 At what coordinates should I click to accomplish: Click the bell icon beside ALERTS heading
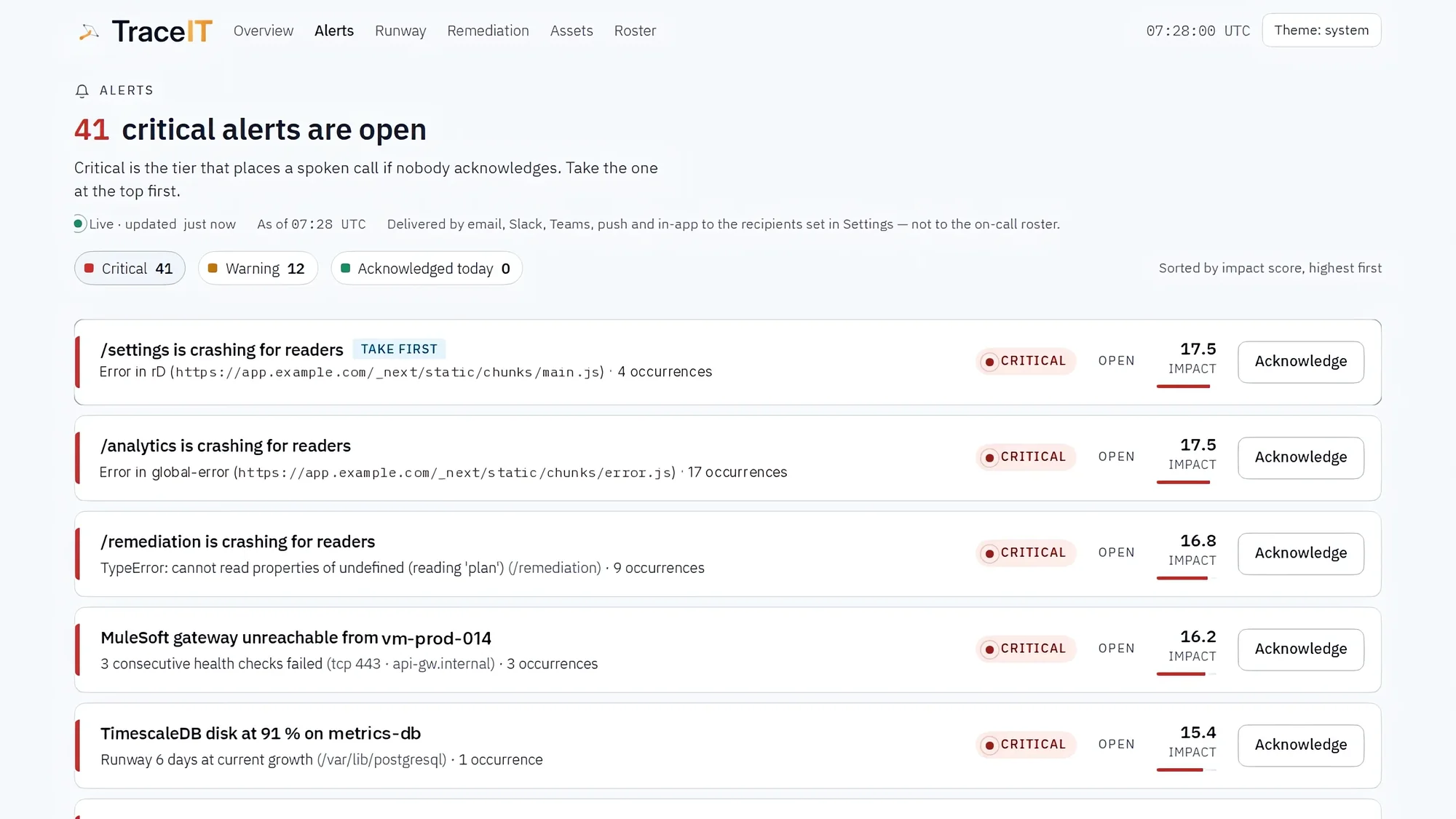click(x=82, y=91)
